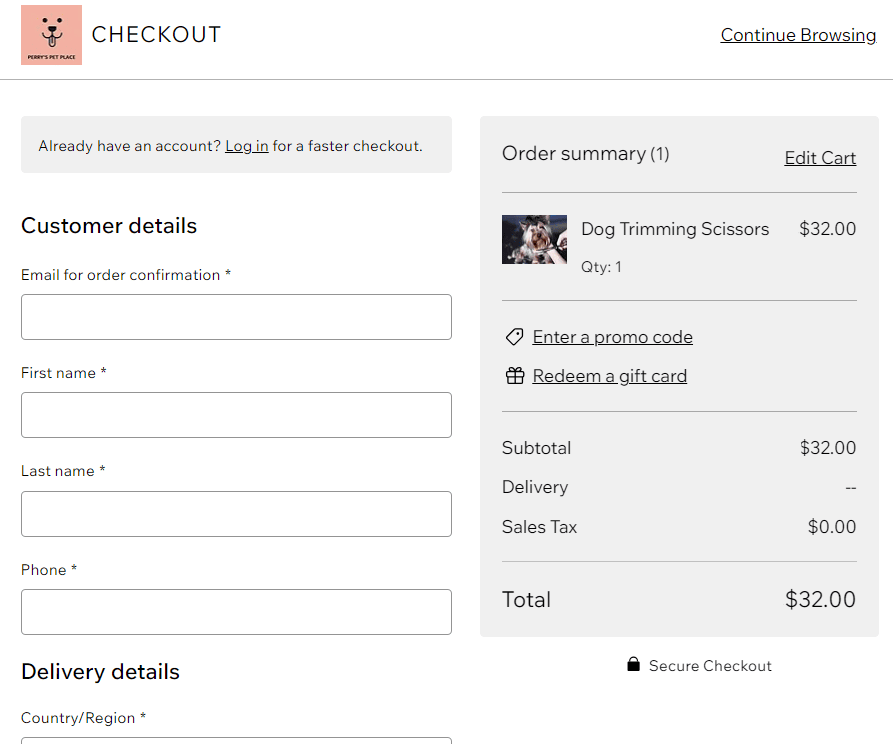Click the Qty: 1 label

tap(601, 266)
